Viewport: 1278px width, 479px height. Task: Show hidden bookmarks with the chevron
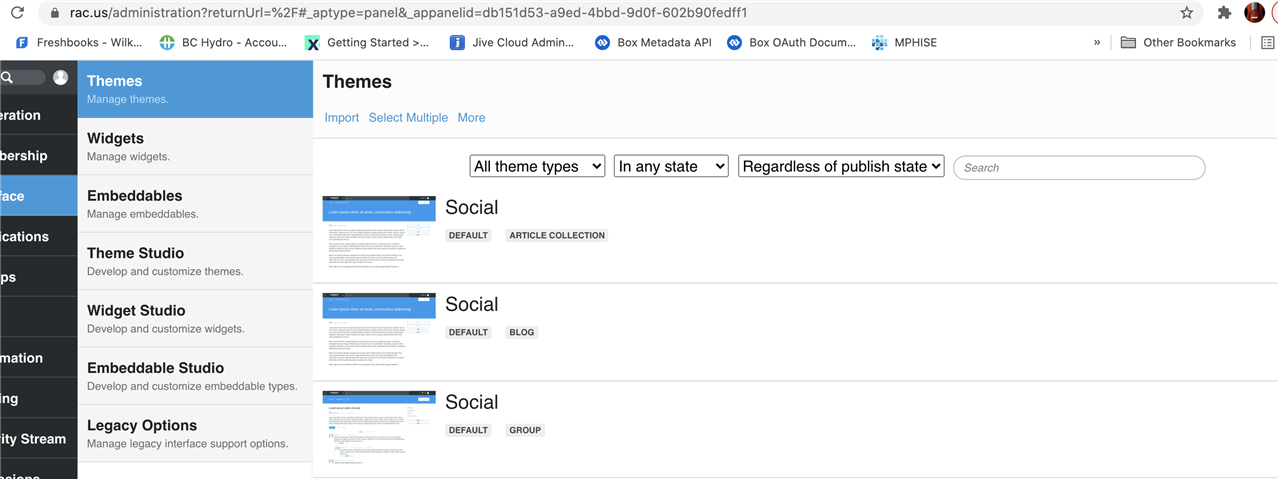pyautogui.click(x=1097, y=42)
